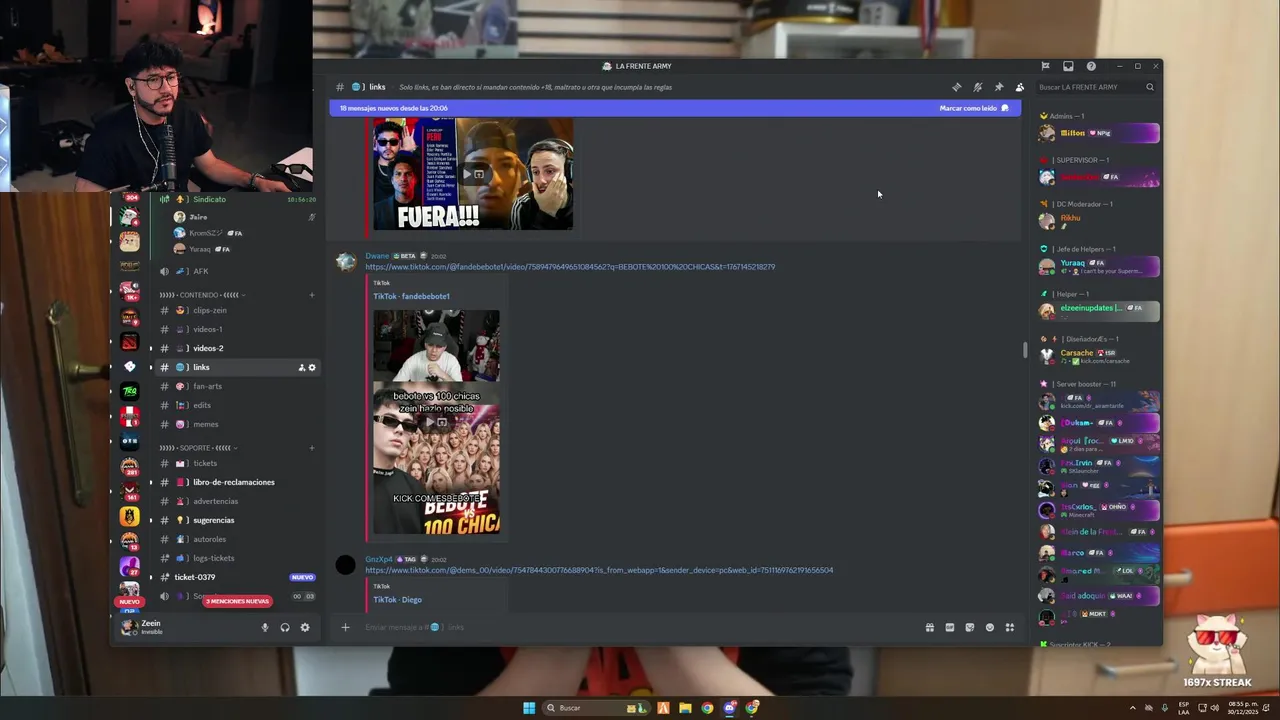Open Carsache member in member list
This screenshot has width=1280, height=720.
tap(1098, 356)
